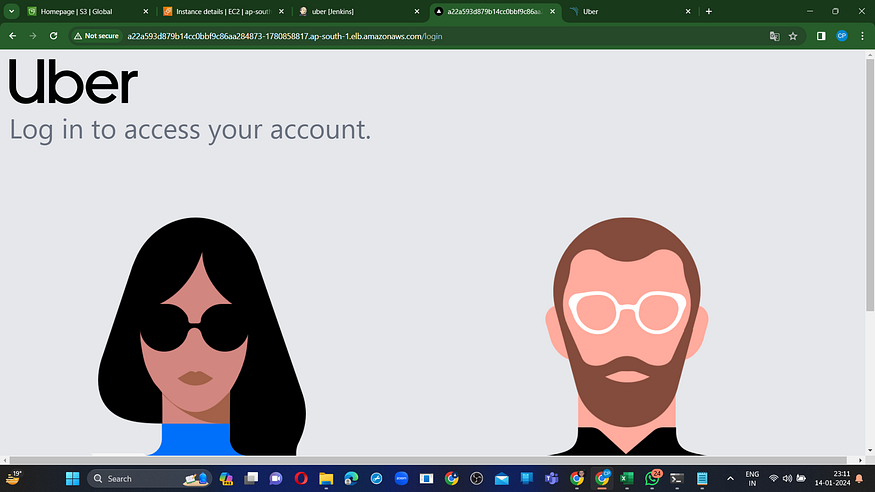This screenshot has height=492, width=875.
Task: Open Excel from taskbar
Action: 627,479
